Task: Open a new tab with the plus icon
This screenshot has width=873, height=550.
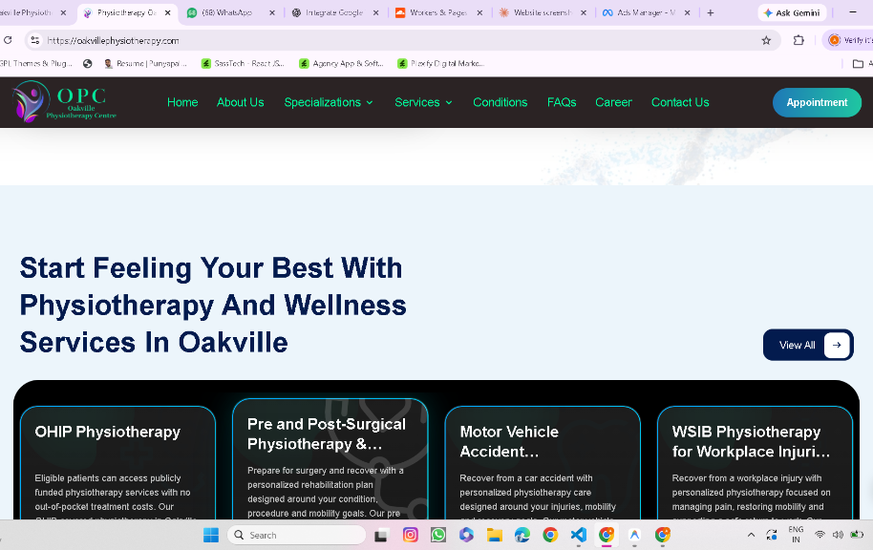Action: click(x=710, y=12)
